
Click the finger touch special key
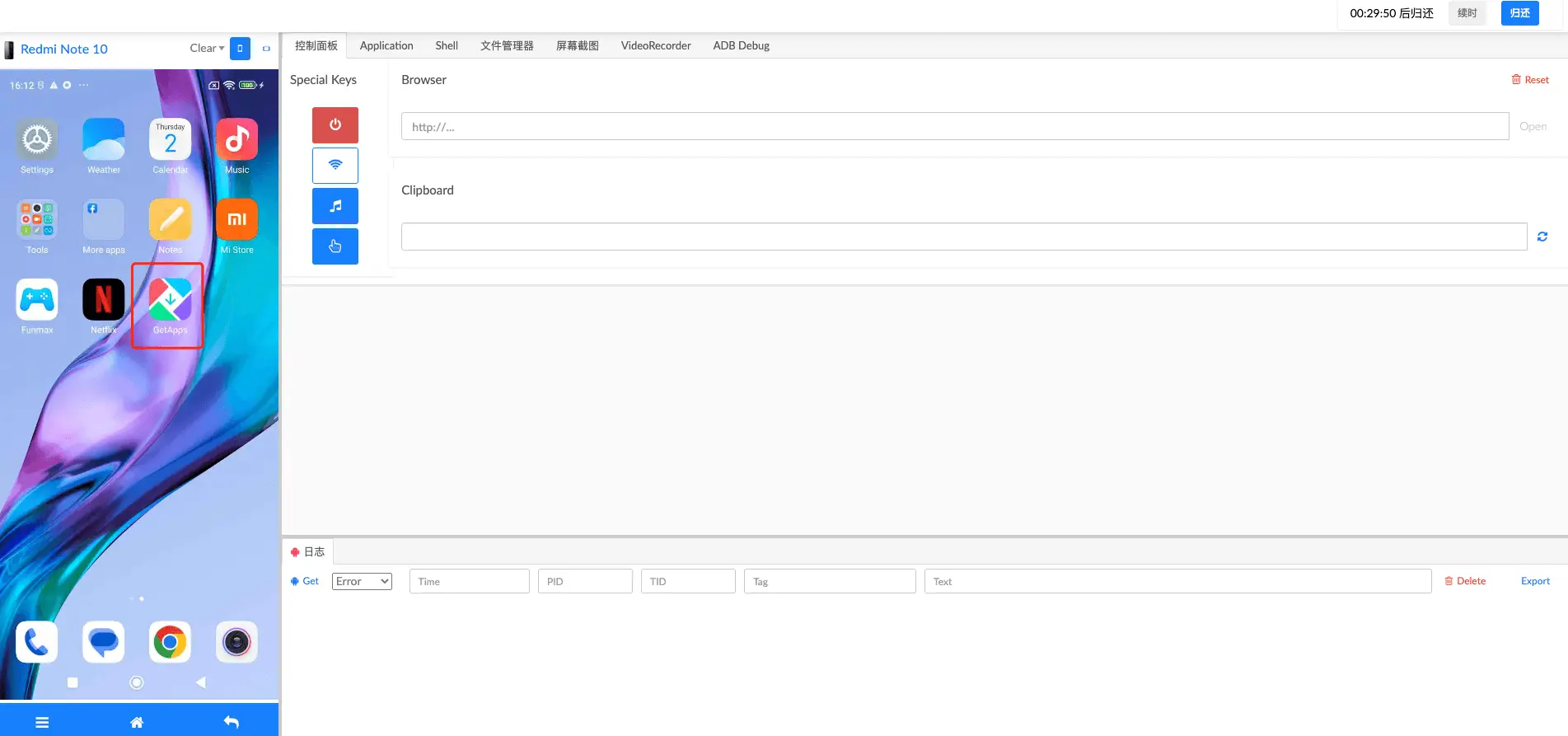tap(335, 246)
